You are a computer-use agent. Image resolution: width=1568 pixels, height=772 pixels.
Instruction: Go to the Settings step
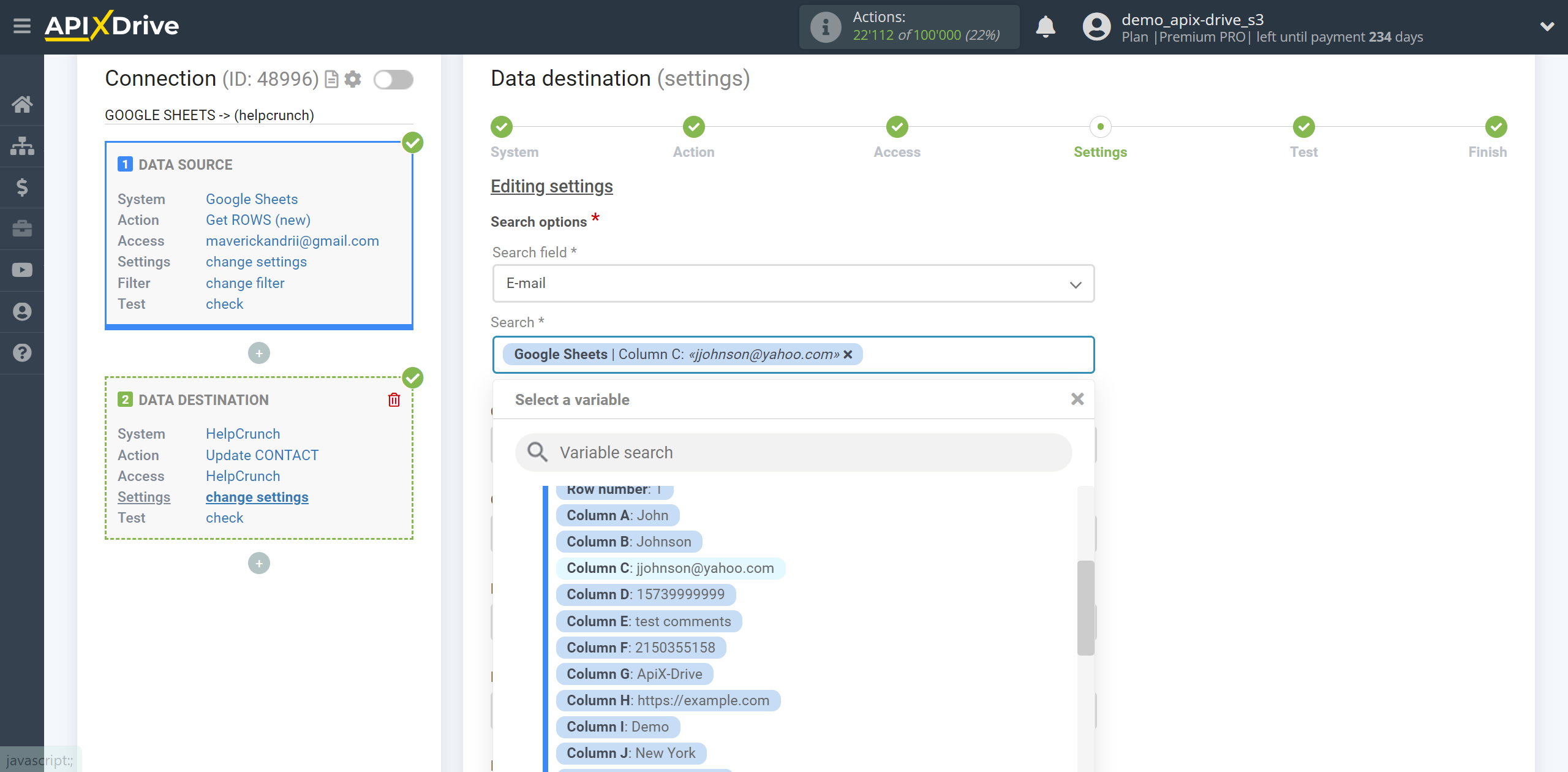[x=1101, y=127]
